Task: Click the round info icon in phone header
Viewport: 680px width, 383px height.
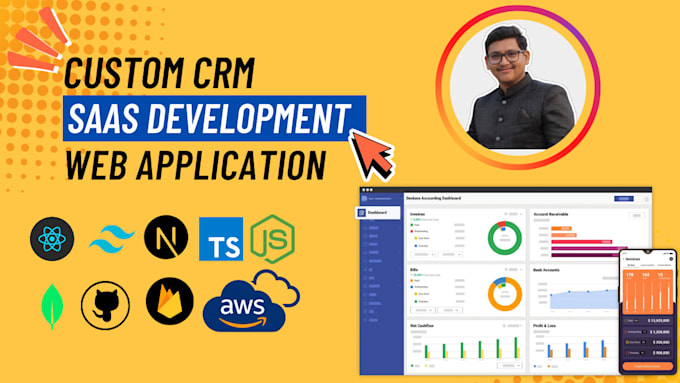Action: tap(671, 259)
